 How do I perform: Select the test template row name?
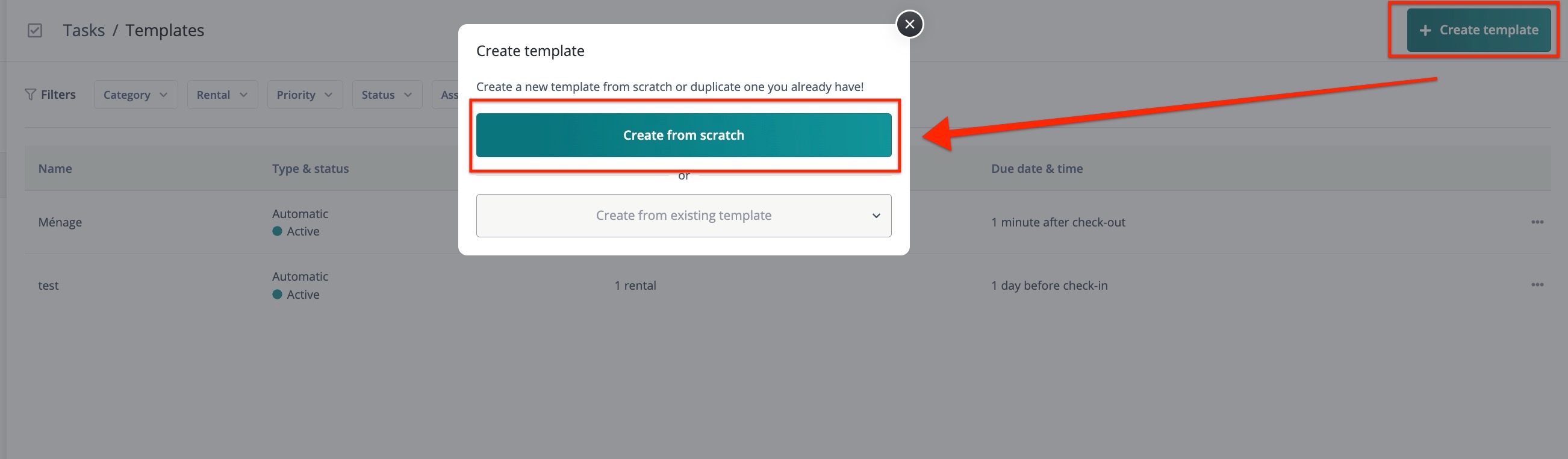click(49, 286)
